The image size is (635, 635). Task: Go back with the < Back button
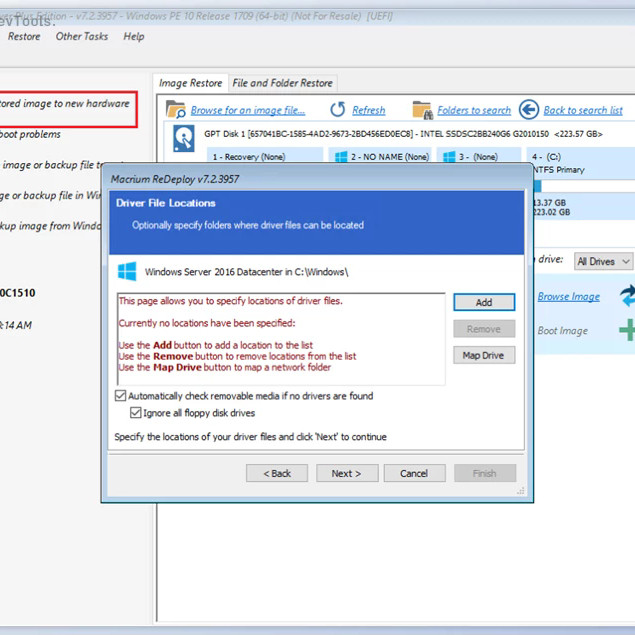[x=277, y=473]
